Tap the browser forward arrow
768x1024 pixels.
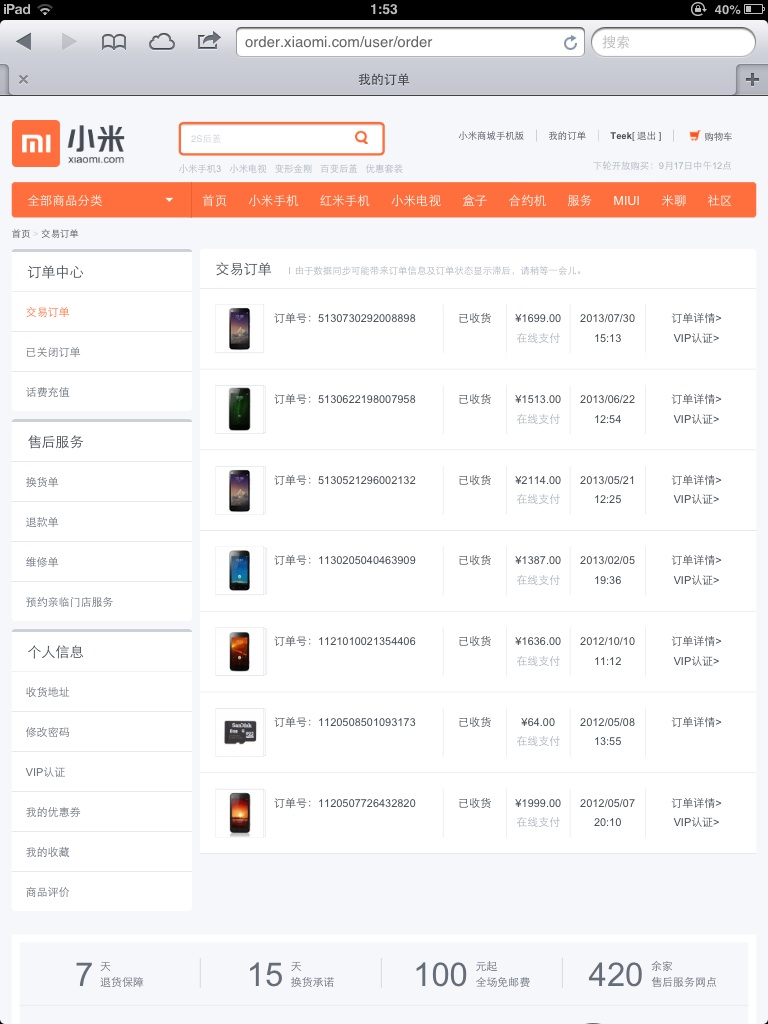pos(69,42)
